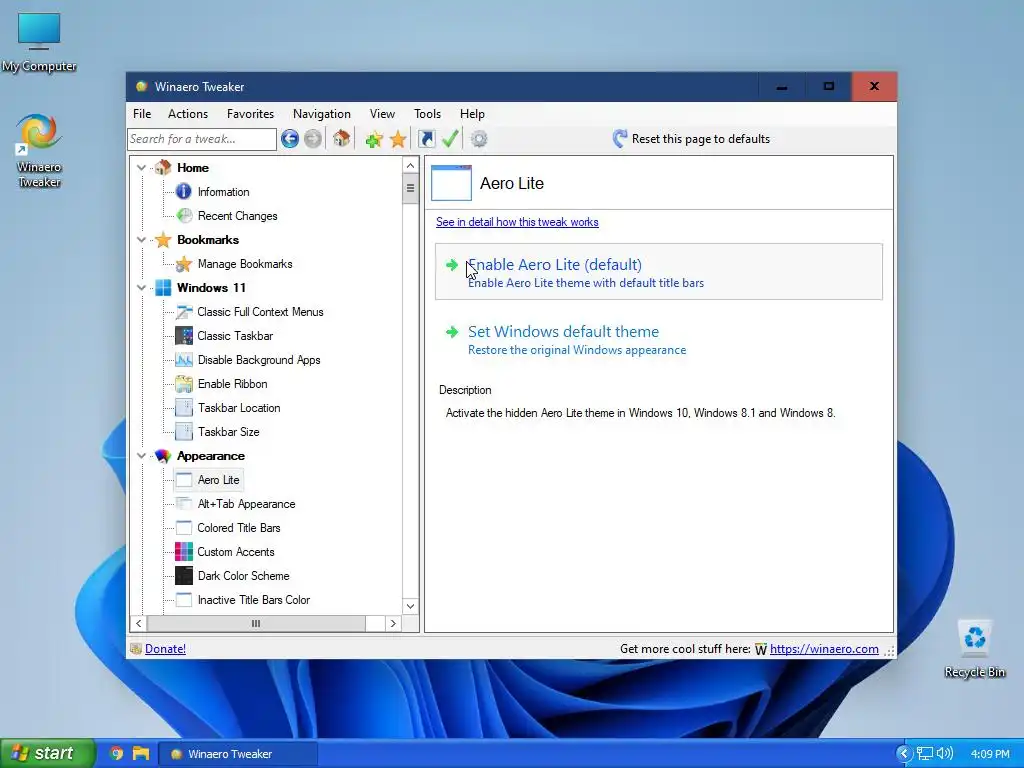The image size is (1024, 768).
Task: Click the green checkmark toolbar icon
Action: coord(450,138)
